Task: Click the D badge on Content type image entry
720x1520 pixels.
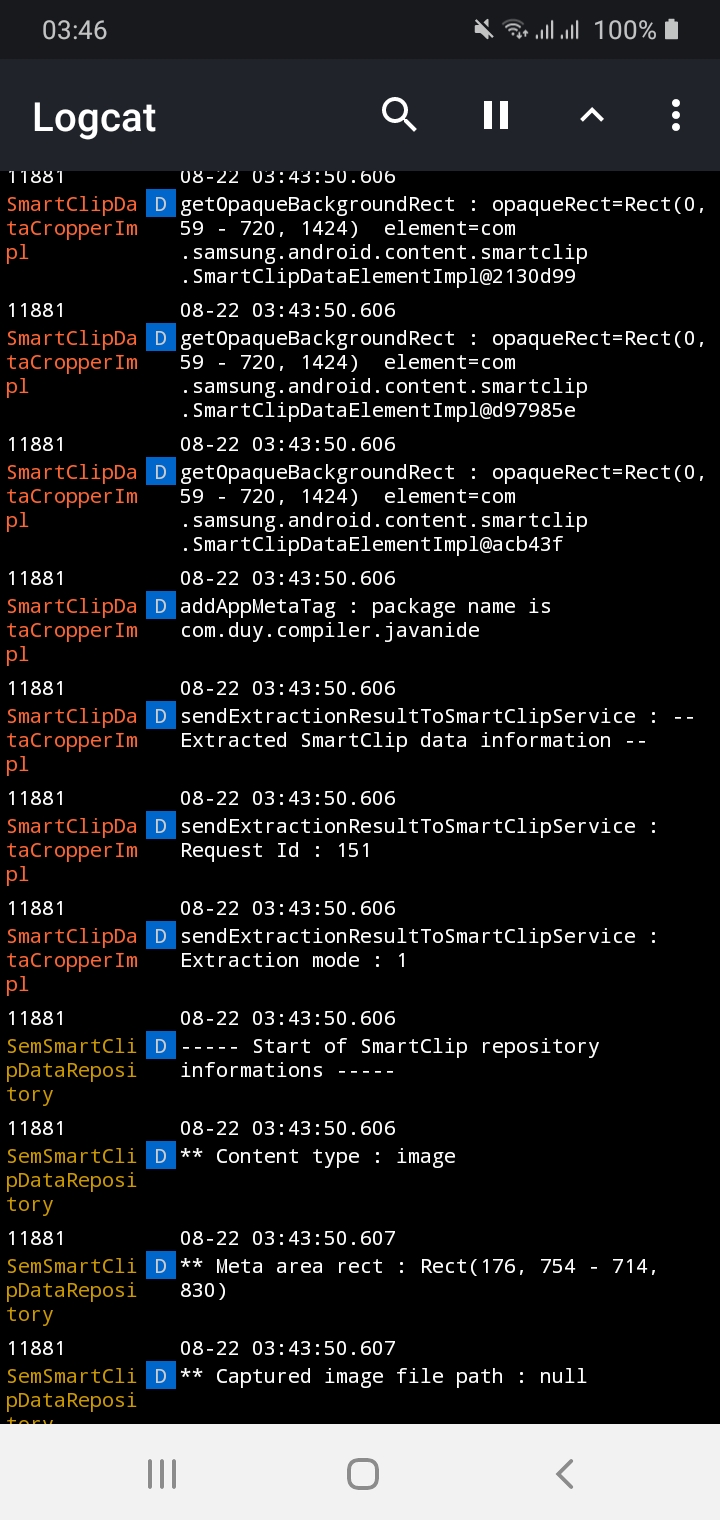Action: [160, 1156]
